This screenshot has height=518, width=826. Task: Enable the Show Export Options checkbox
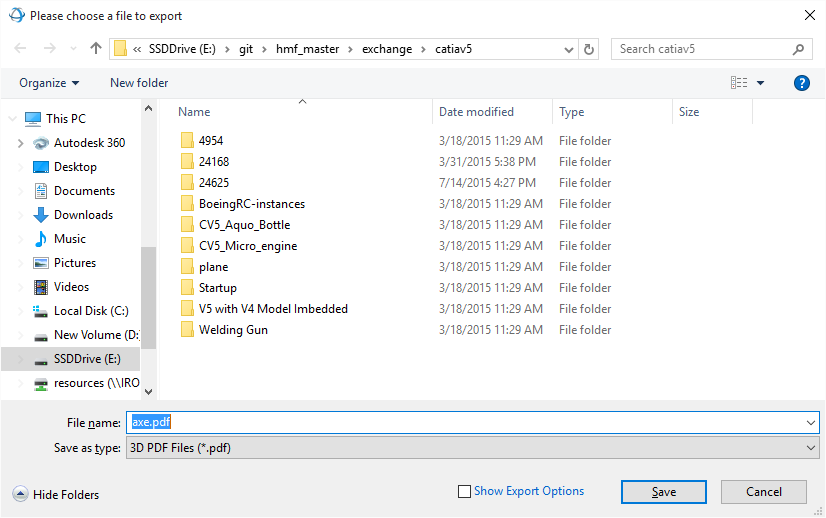464,491
